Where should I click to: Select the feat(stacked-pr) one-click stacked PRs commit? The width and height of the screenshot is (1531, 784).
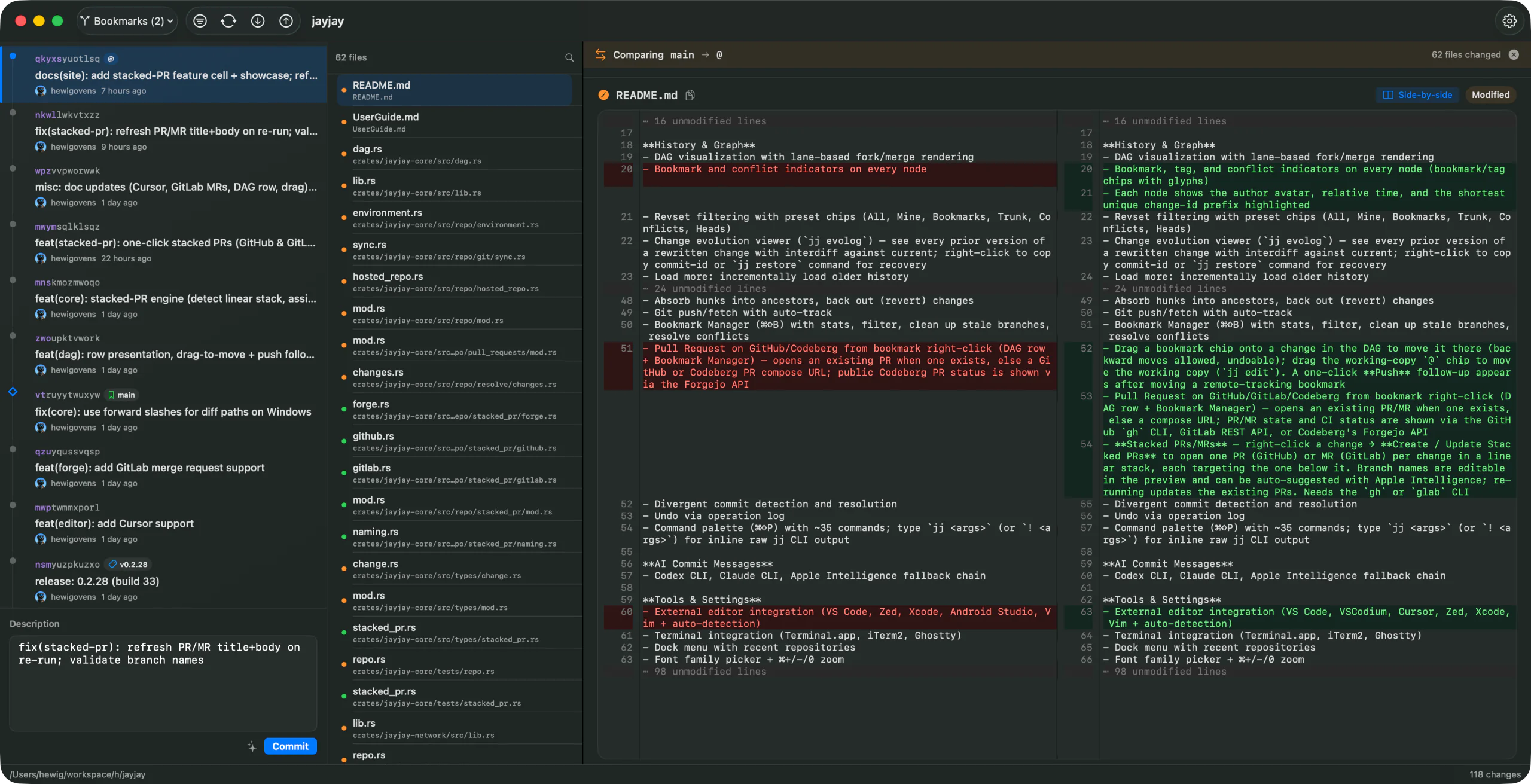click(x=164, y=242)
